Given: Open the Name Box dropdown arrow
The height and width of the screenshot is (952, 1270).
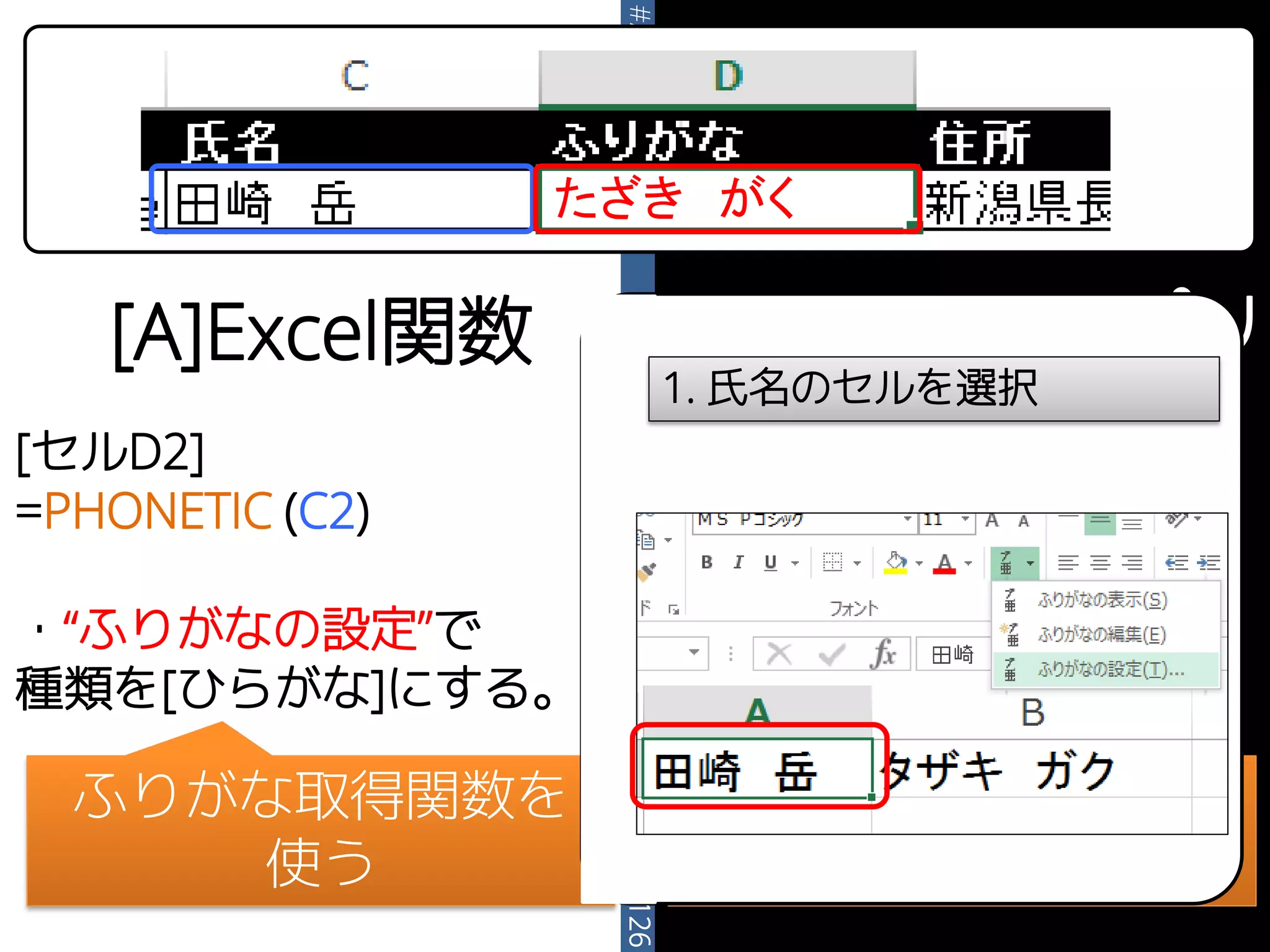Looking at the screenshot, I should (694, 652).
